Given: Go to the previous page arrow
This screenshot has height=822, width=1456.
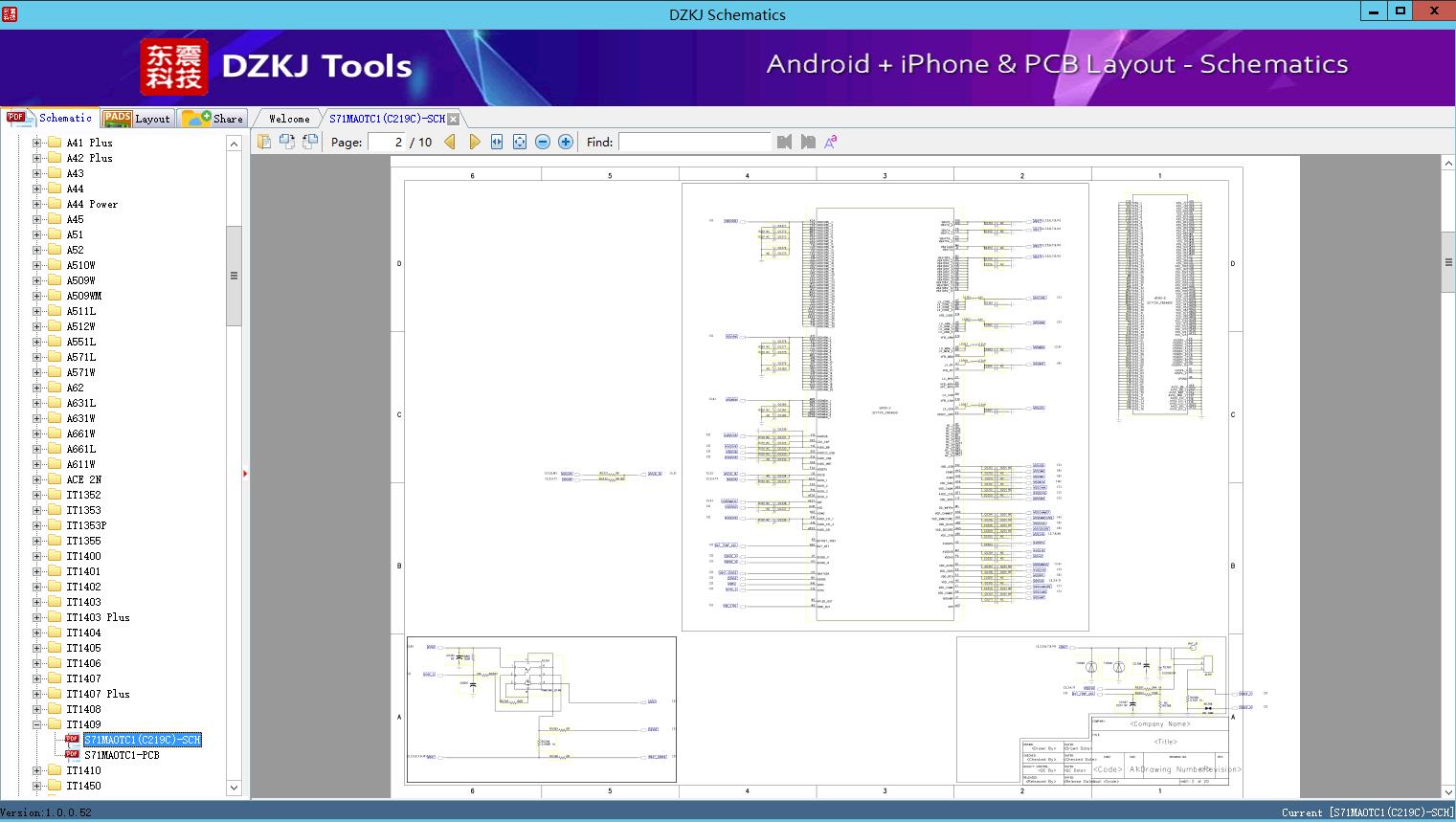Looking at the screenshot, I should [450, 142].
